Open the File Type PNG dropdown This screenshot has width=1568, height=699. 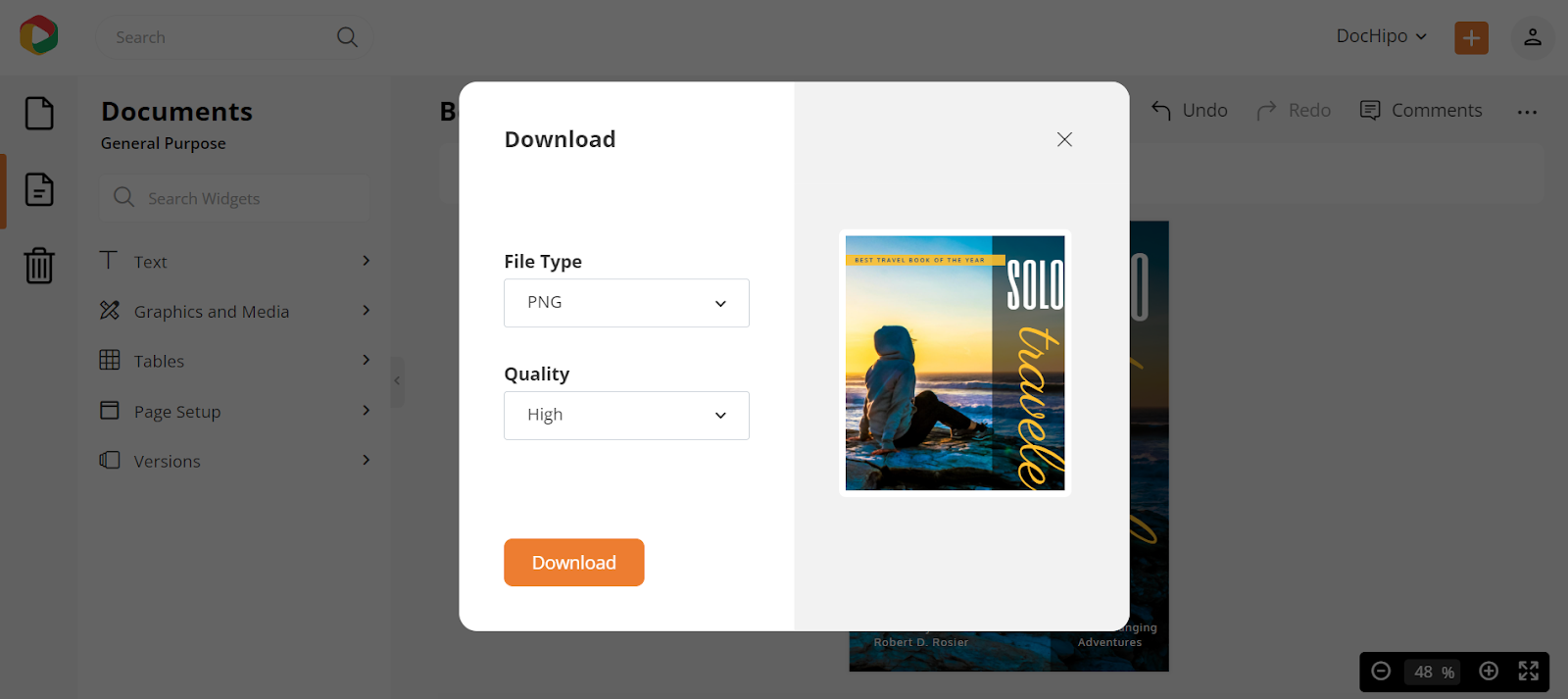pos(626,303)
